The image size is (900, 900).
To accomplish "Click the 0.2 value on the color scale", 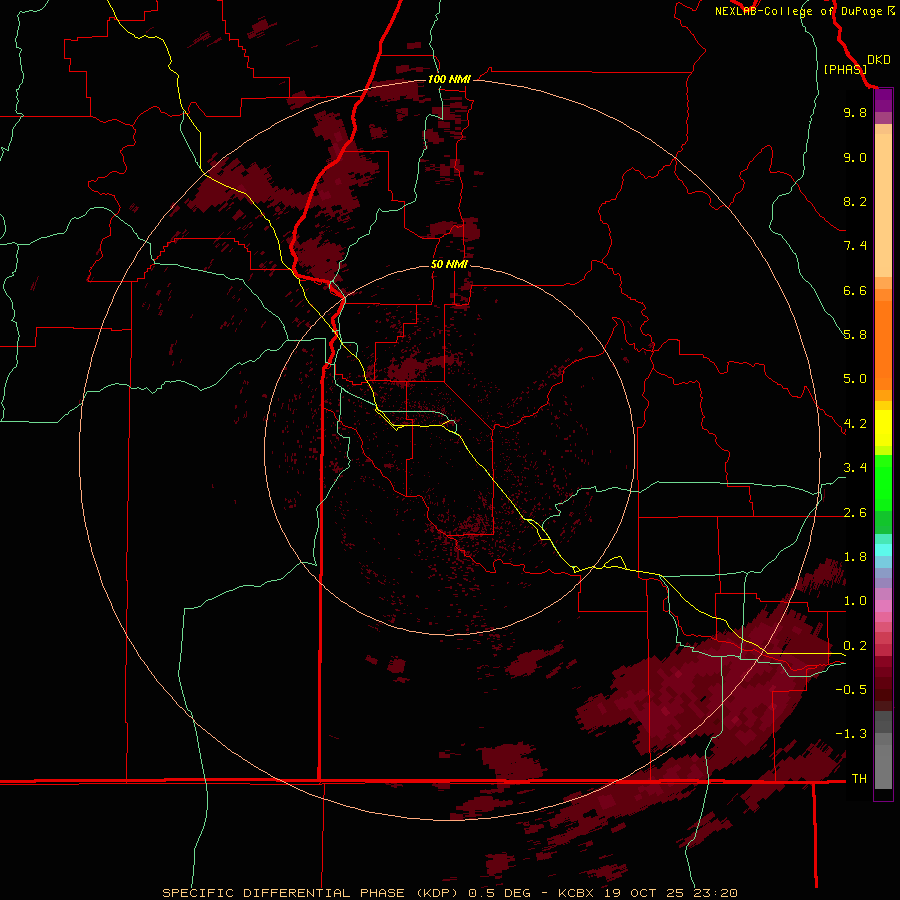I will 855,646.
